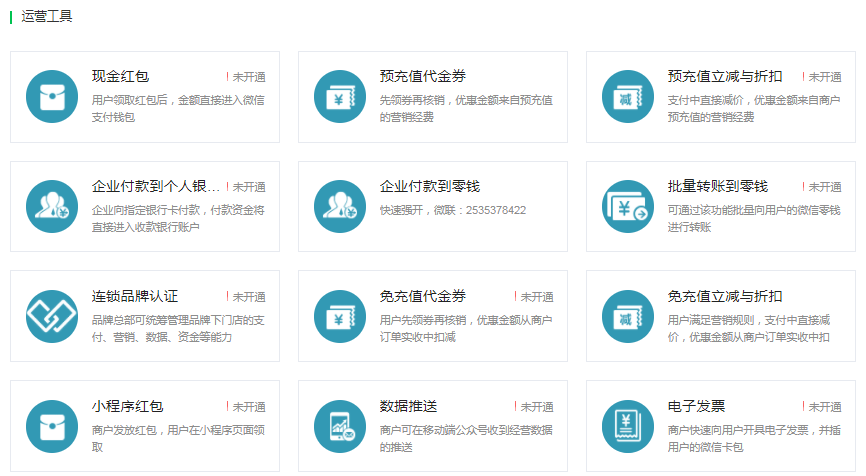
Task: Click description 商户发放红包，用户在小程序页面领取
Action: [178, 438]
